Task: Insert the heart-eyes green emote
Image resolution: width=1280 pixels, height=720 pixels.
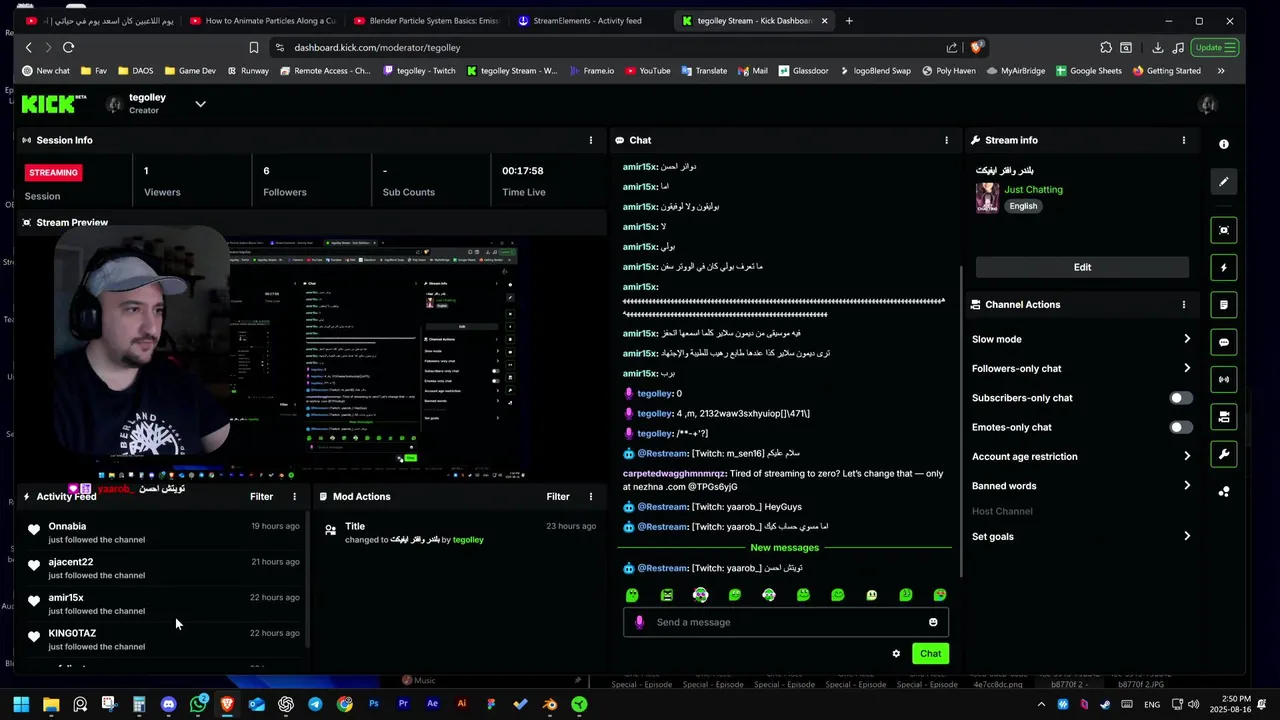Action: (x=940, y=595)
